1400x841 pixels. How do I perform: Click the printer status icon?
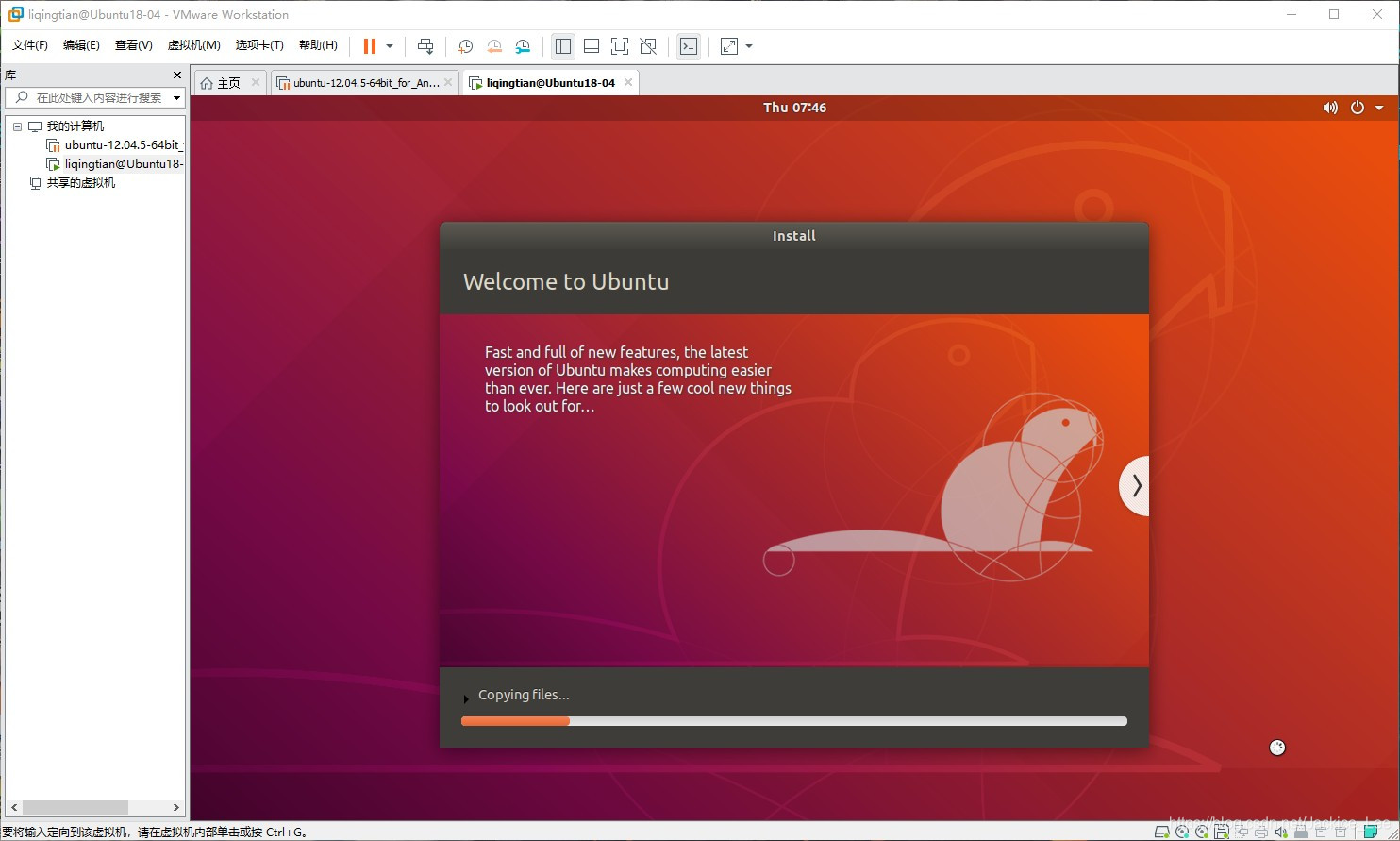[1261, 832]
